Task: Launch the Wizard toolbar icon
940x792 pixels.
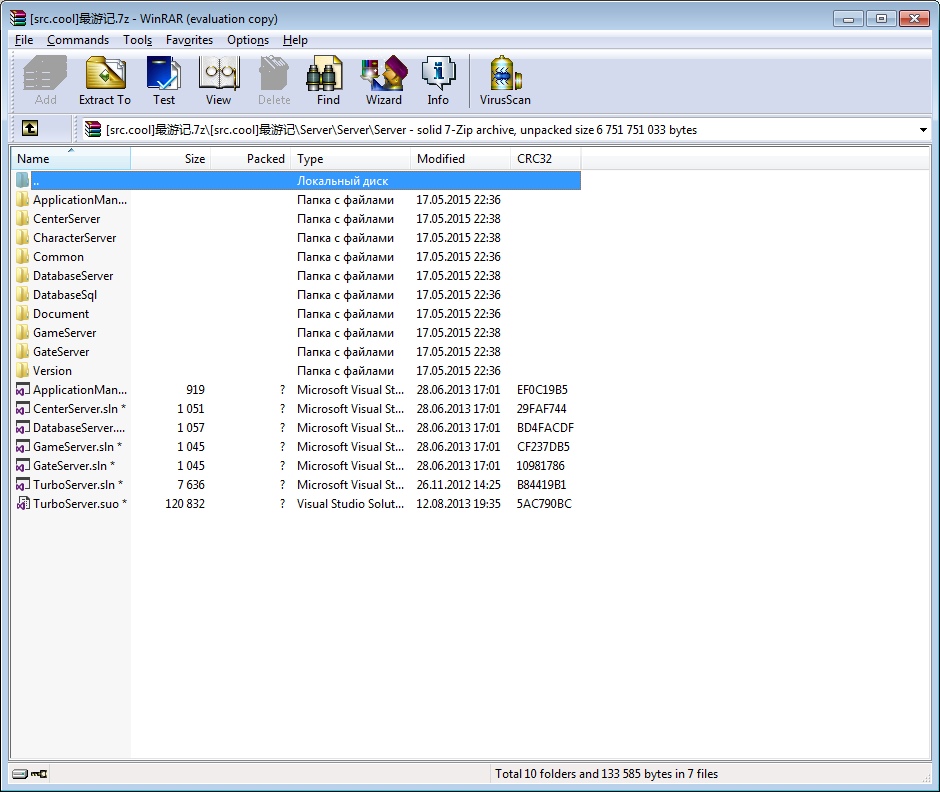Action: pyautogui.click(x=383, y=80)
